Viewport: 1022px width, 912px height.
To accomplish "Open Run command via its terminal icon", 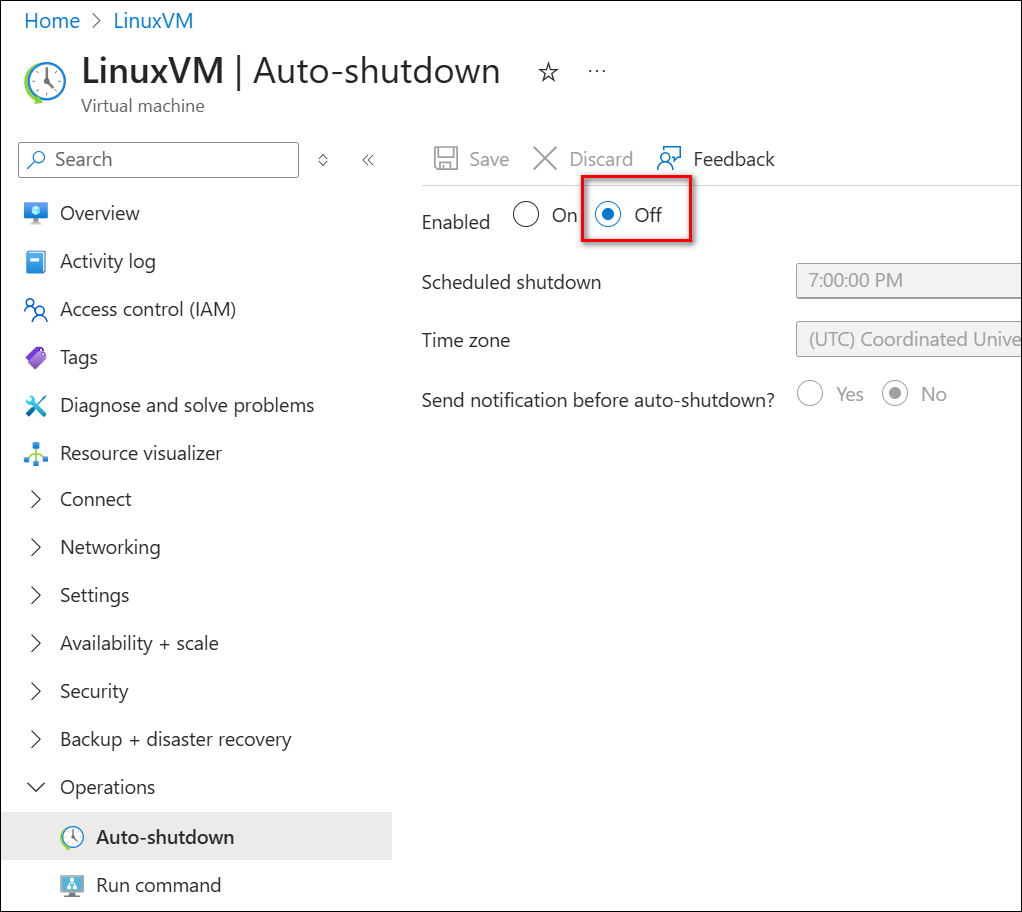I will click(71, 885).
